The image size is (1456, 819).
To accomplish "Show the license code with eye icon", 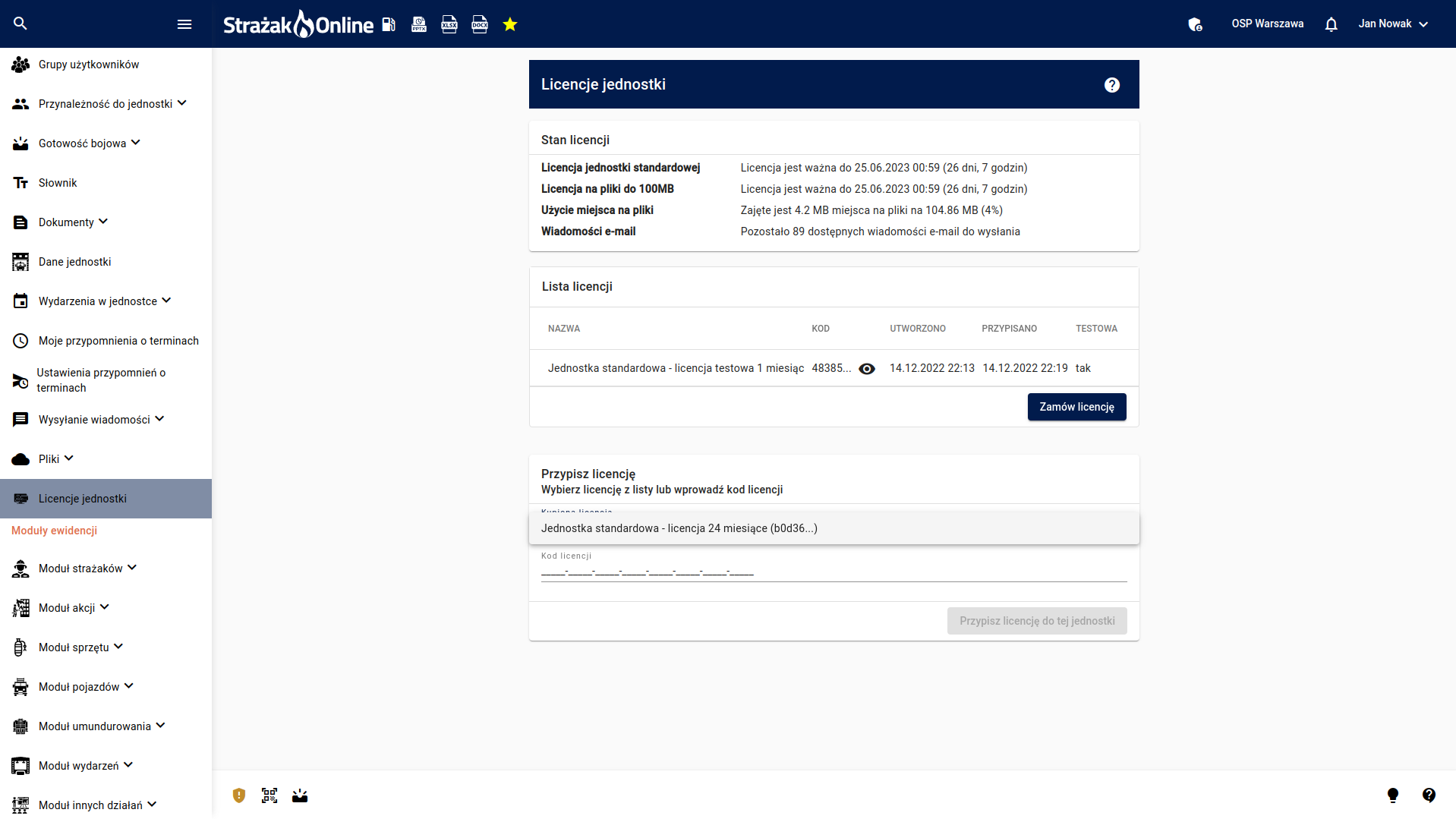I will pyautogui.click(x=867, y=369).
